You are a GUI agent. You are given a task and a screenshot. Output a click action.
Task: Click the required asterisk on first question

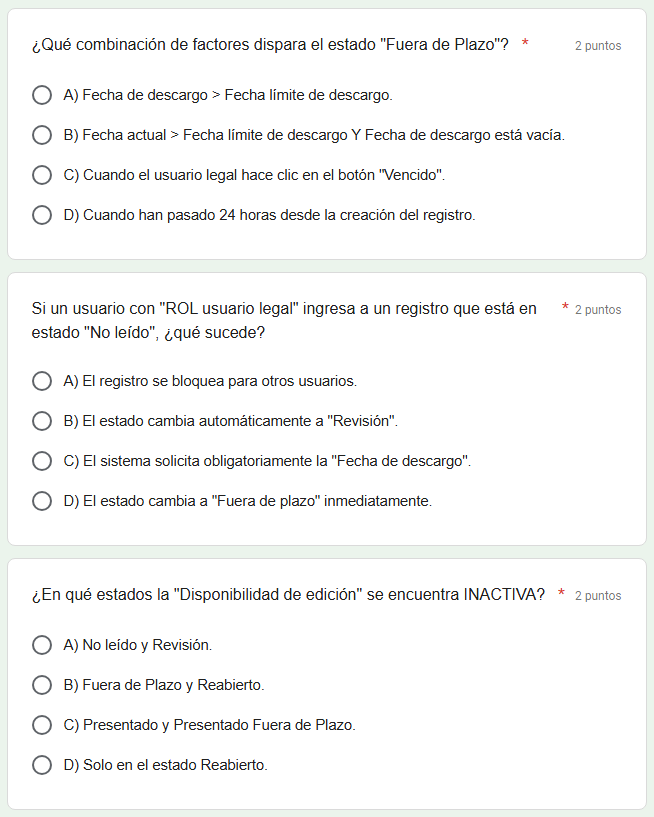pyautogui.click(x=525, y=44)
